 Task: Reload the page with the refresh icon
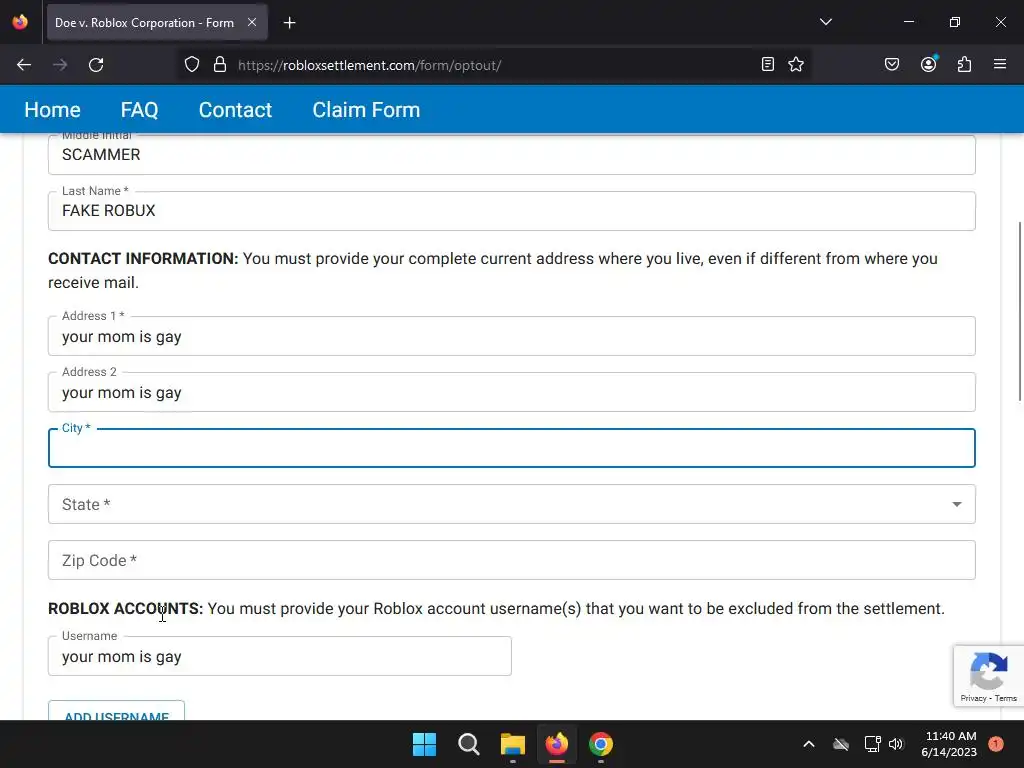click(96, 65)
